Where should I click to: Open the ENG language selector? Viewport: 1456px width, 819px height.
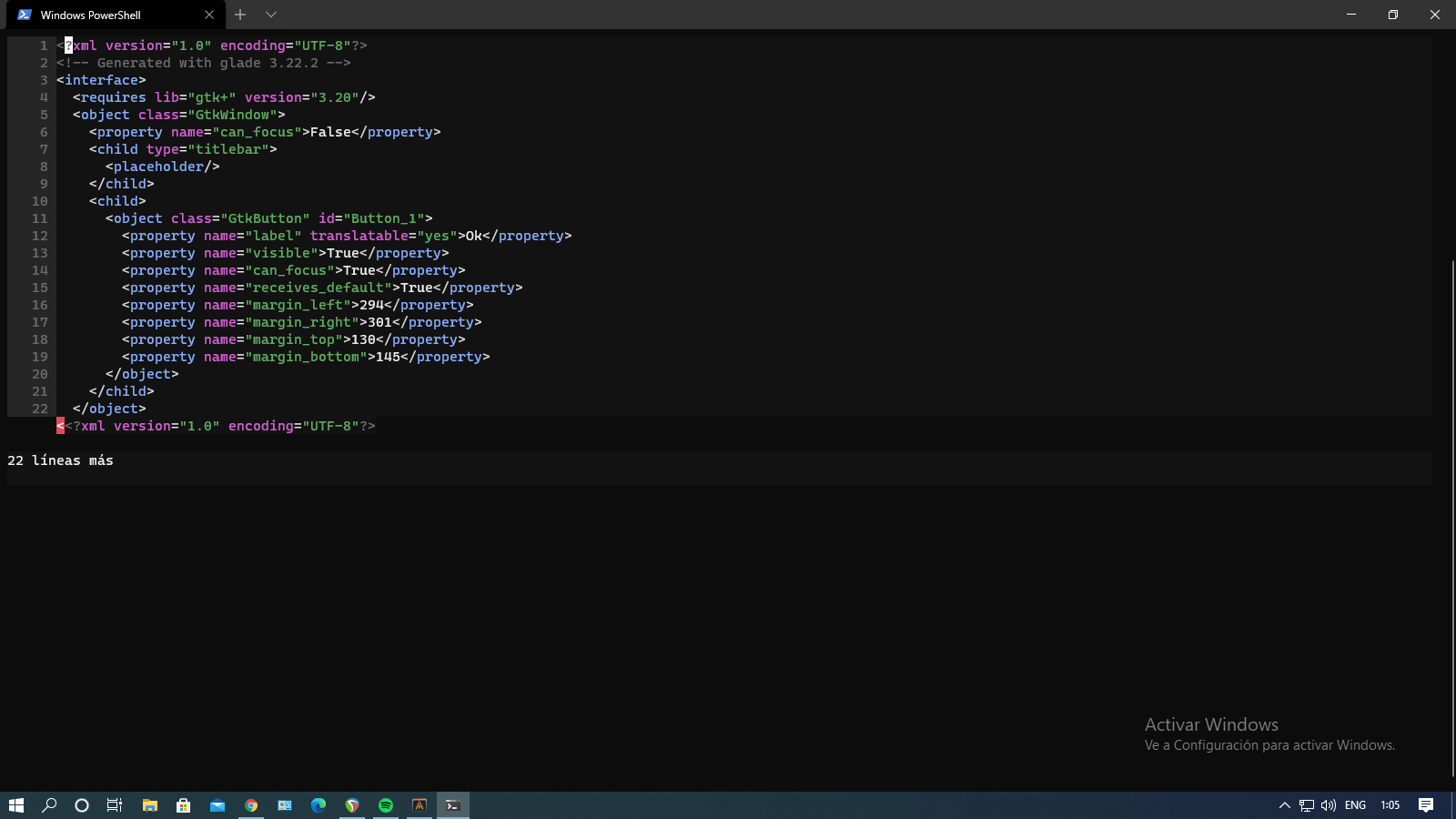(x=1355, y=805)
